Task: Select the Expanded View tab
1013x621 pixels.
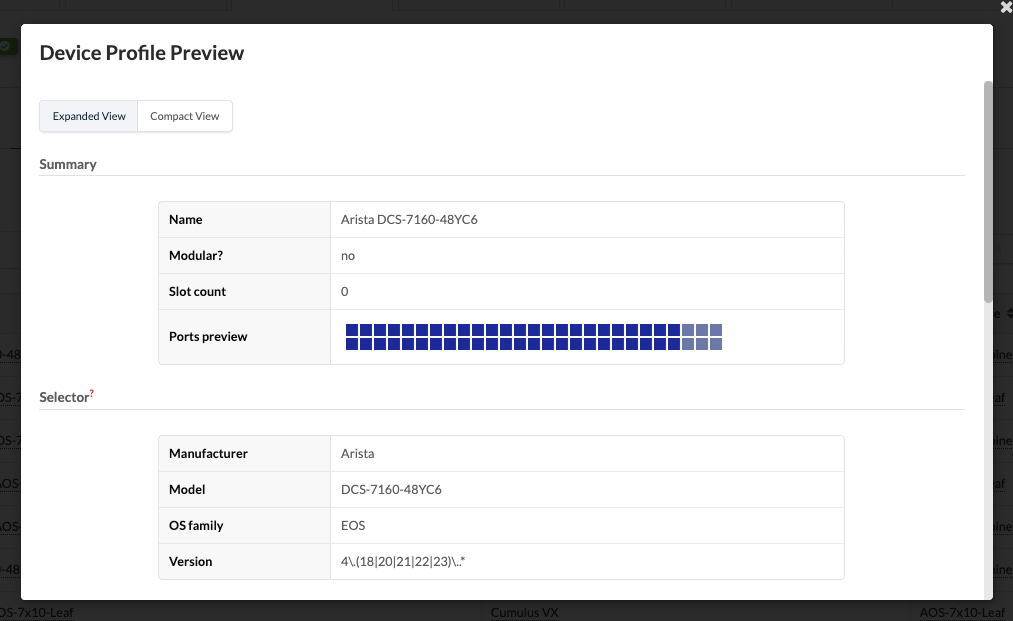Action: 89,116
